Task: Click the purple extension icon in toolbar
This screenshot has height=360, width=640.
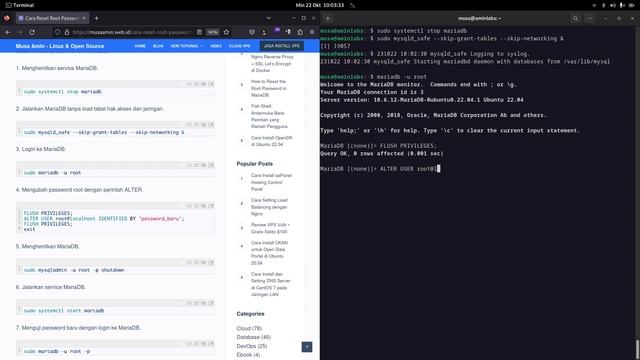Action: click(x=276, y=31)
